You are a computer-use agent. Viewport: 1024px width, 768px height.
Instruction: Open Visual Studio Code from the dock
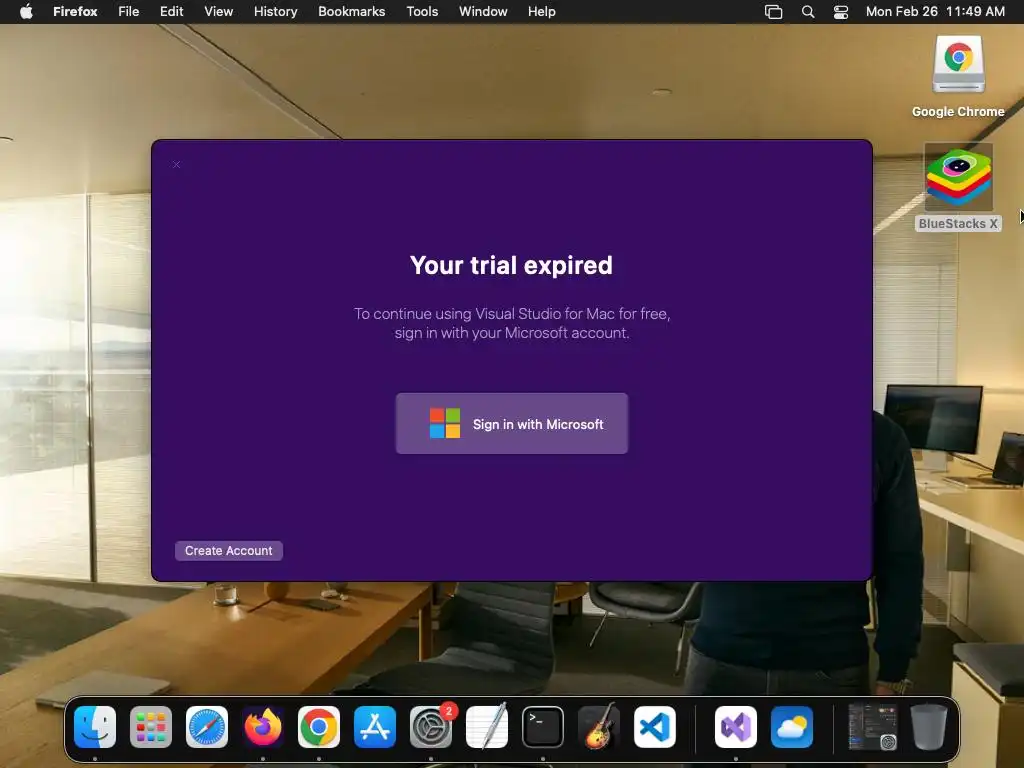(655, 727)
